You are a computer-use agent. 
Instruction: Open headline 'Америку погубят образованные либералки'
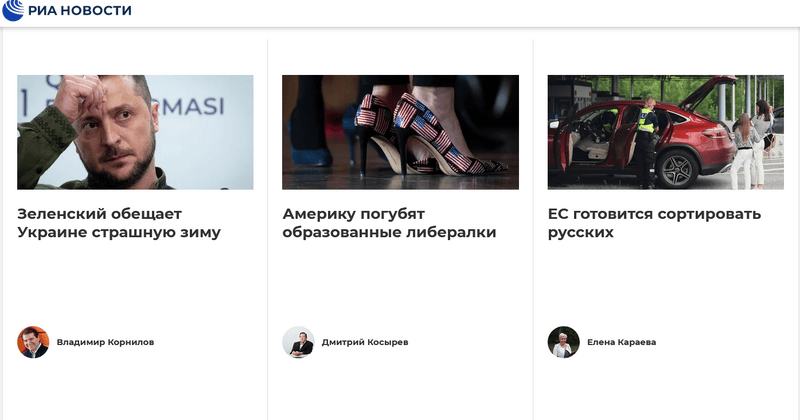[x=389, y=223]
